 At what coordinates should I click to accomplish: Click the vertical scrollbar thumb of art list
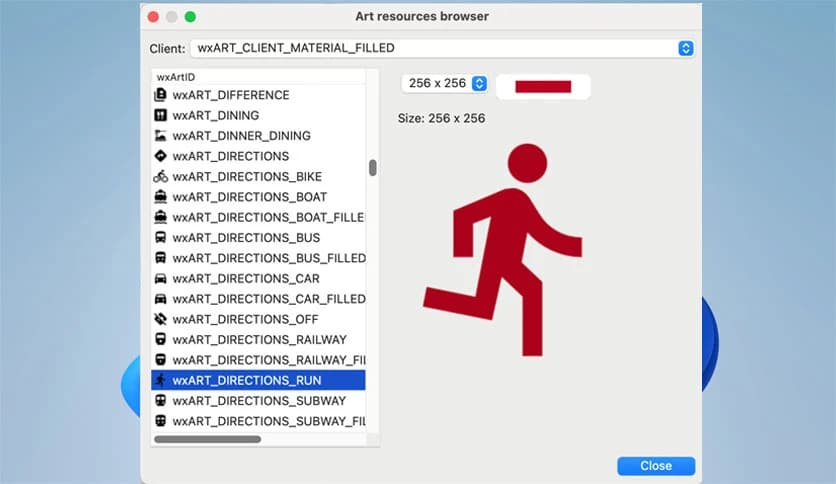tap(373, 168)
